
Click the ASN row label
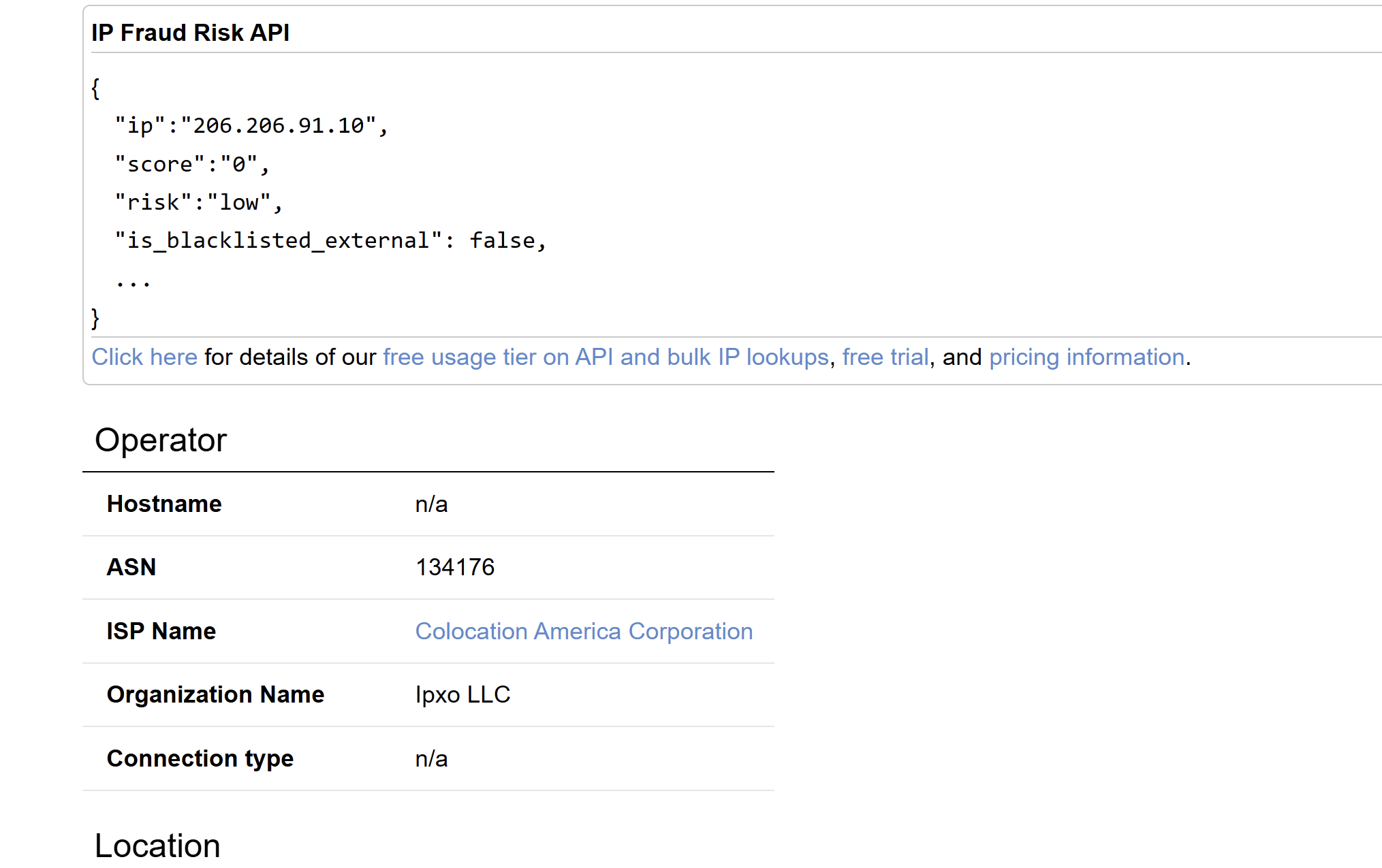[131, 568]
